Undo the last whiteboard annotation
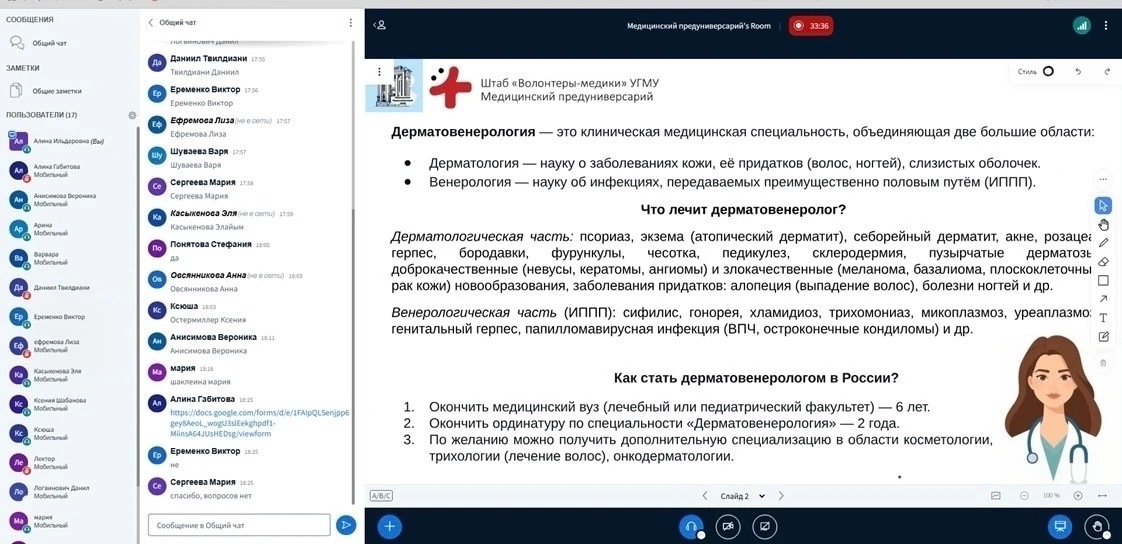 click(1078, 71)
